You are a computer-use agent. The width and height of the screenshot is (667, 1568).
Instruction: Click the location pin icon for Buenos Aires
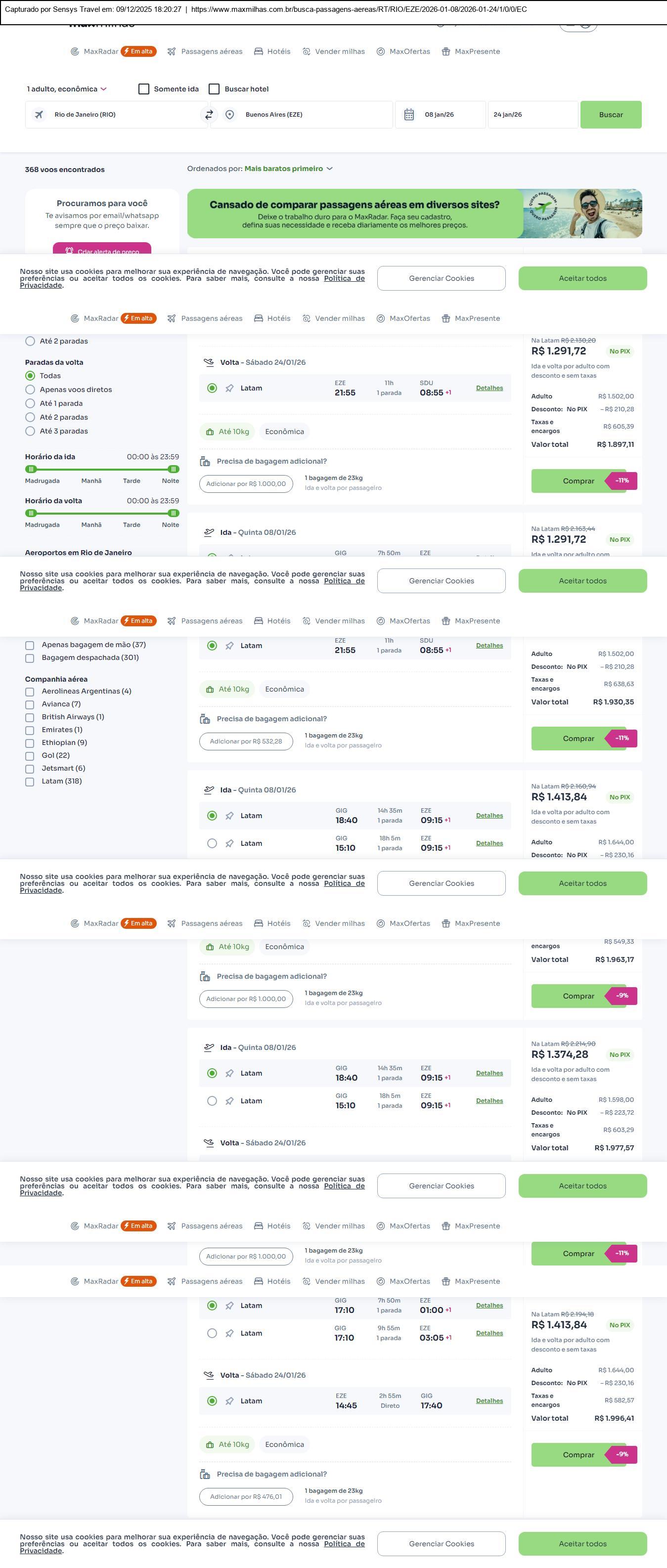(229, 114)
